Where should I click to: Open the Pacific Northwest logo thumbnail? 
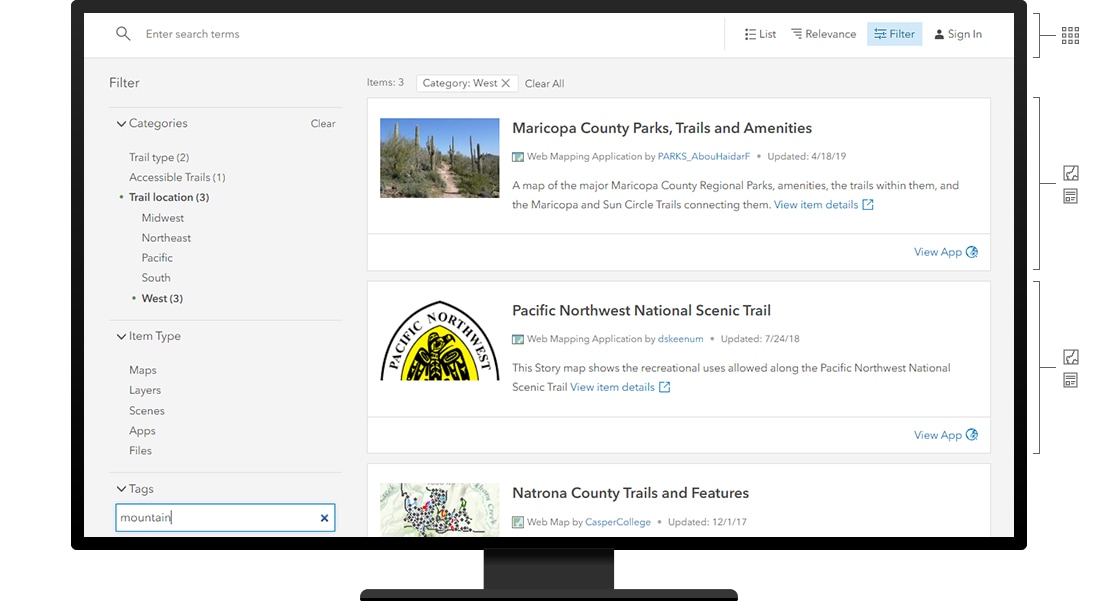click(x=440, y=341)
